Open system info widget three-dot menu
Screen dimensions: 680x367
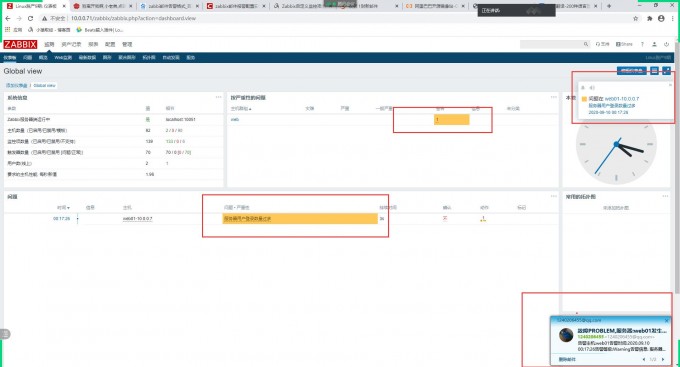219,97
